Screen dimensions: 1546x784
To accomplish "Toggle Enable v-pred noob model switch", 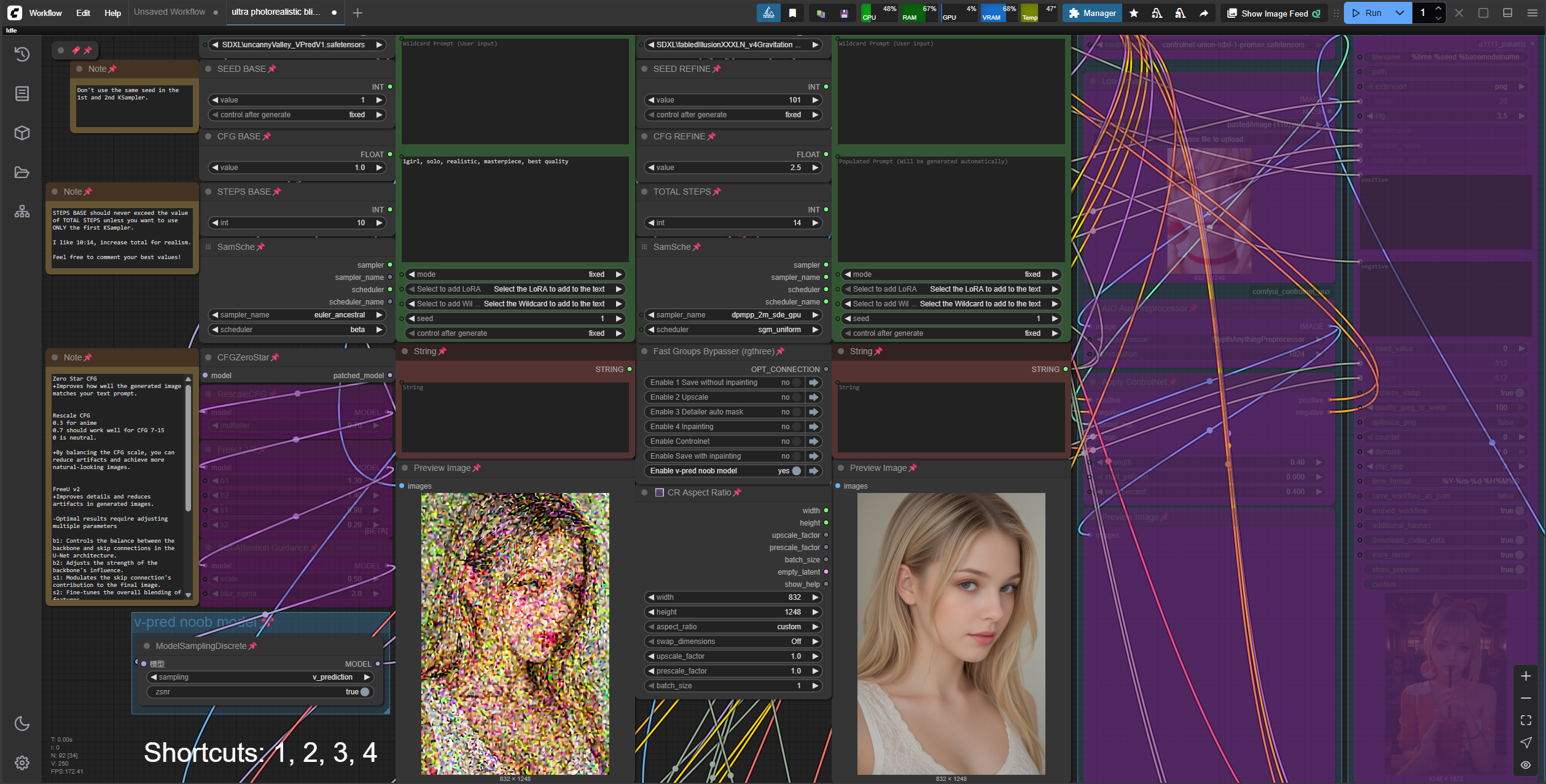I will [797, 471].
